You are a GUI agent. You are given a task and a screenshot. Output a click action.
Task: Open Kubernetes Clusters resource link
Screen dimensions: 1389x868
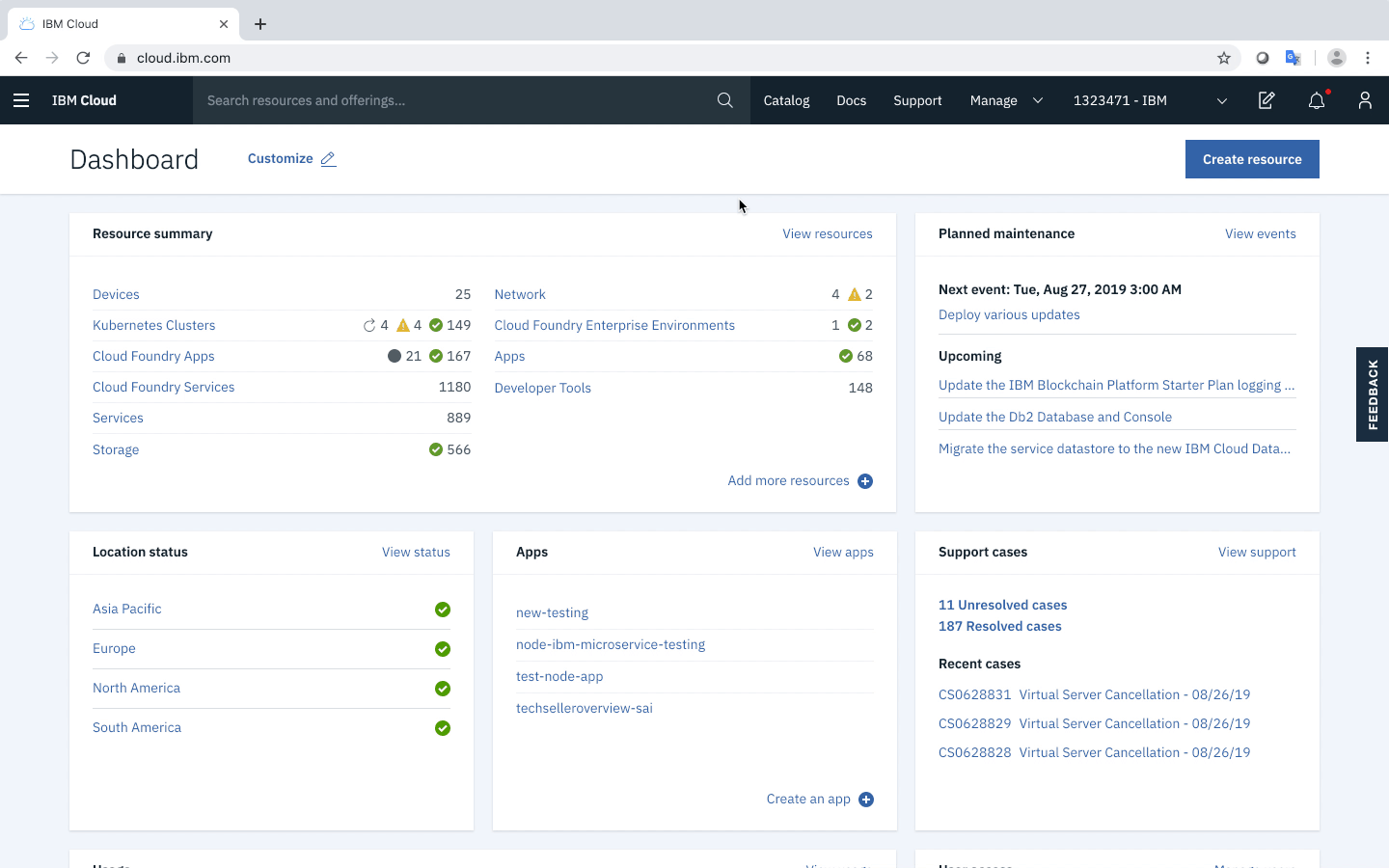pyautogui.click(x=153, y=326)
